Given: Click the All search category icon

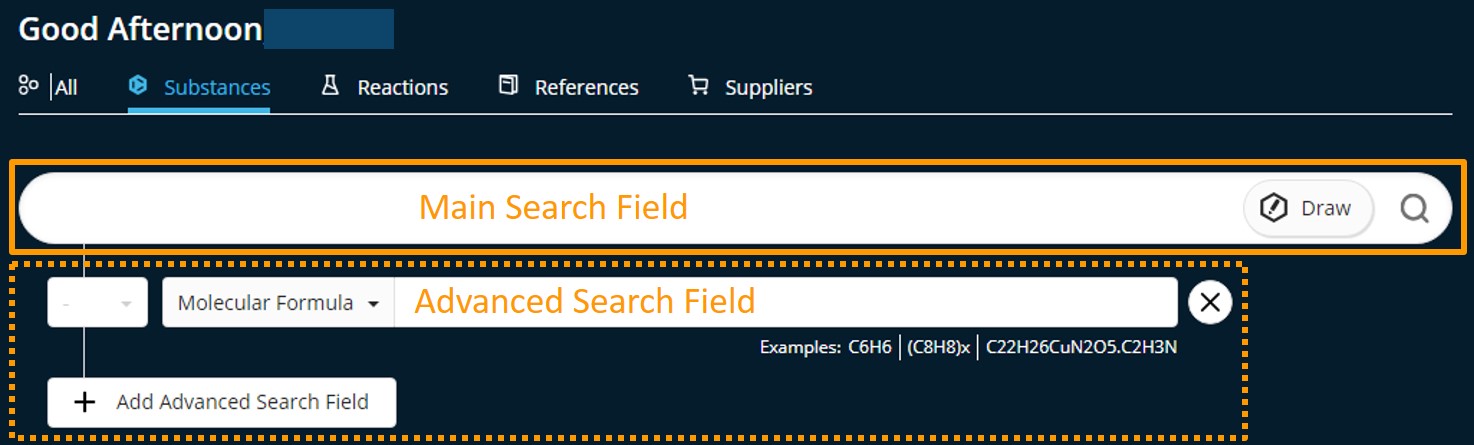Looking at the screenshot, I should click(x=28, y=86).
